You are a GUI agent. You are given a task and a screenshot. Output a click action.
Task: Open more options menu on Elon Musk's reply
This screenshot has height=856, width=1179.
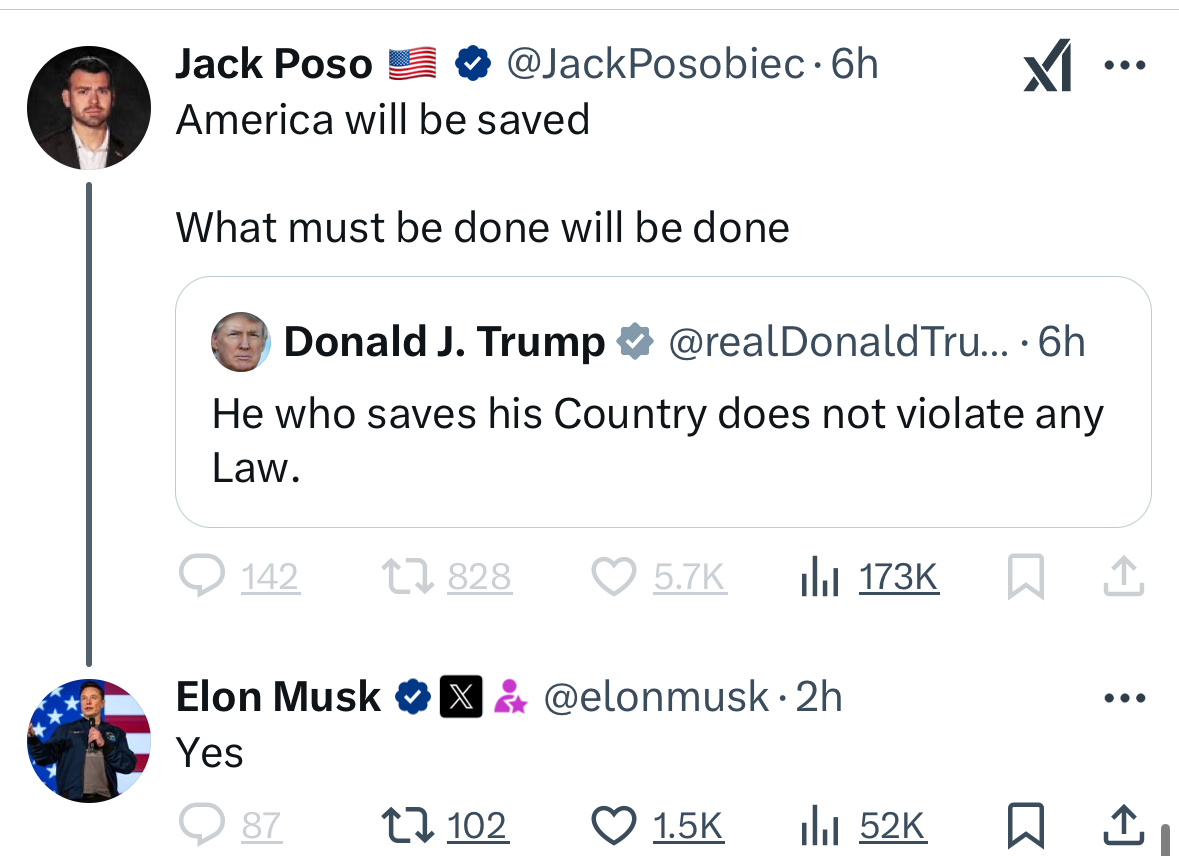coord(1124,698)
